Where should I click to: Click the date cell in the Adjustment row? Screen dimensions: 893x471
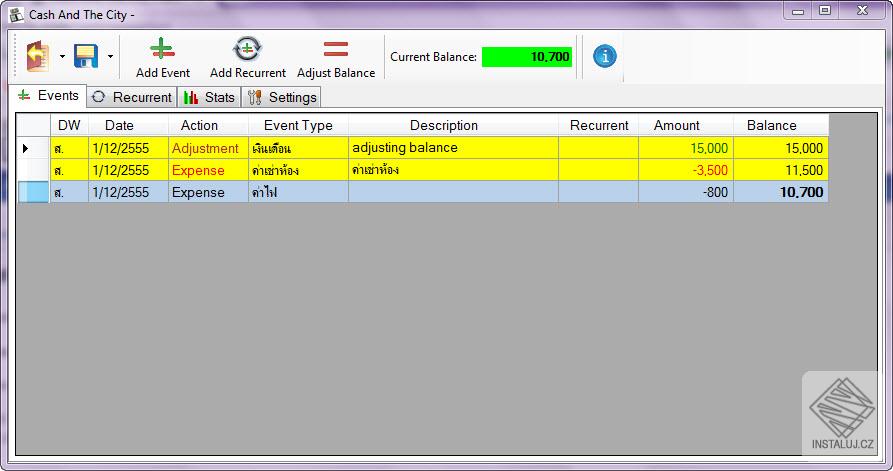[128, 148]
